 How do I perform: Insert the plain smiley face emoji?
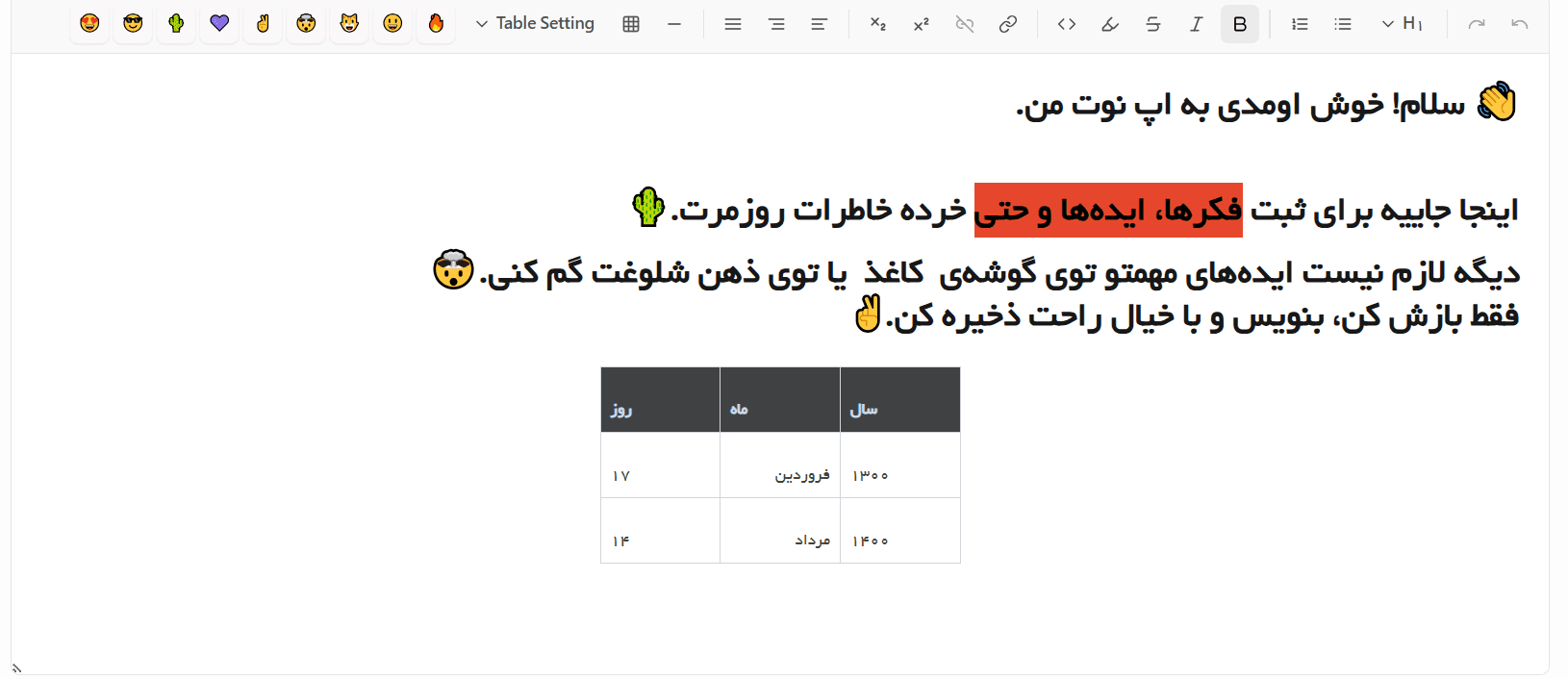392,24
